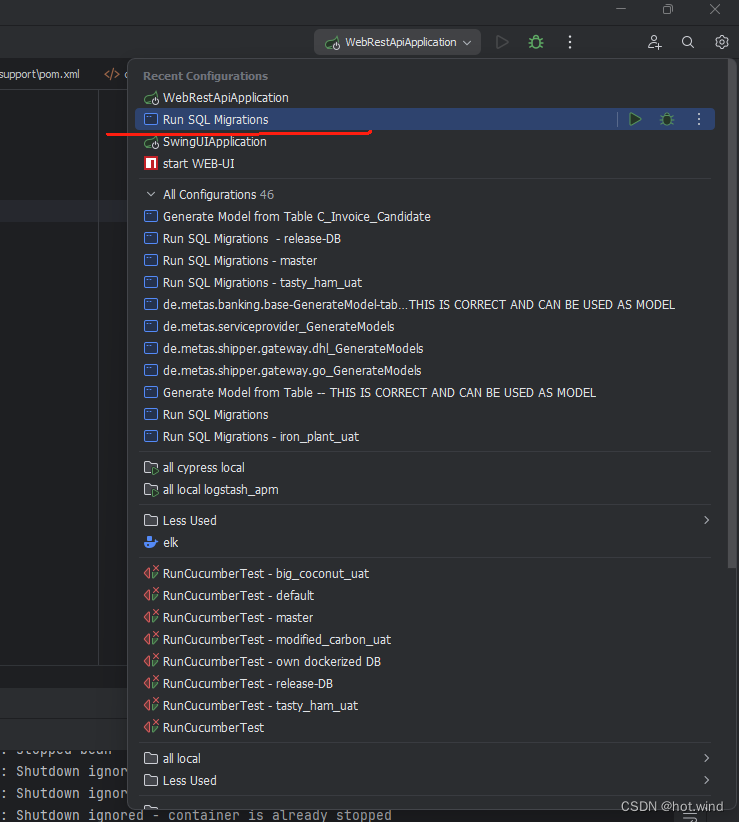Viewport: 739px width, 822px height.
Task: Click icon beside RunCucumberTest - default
Action: click(151, 595)
